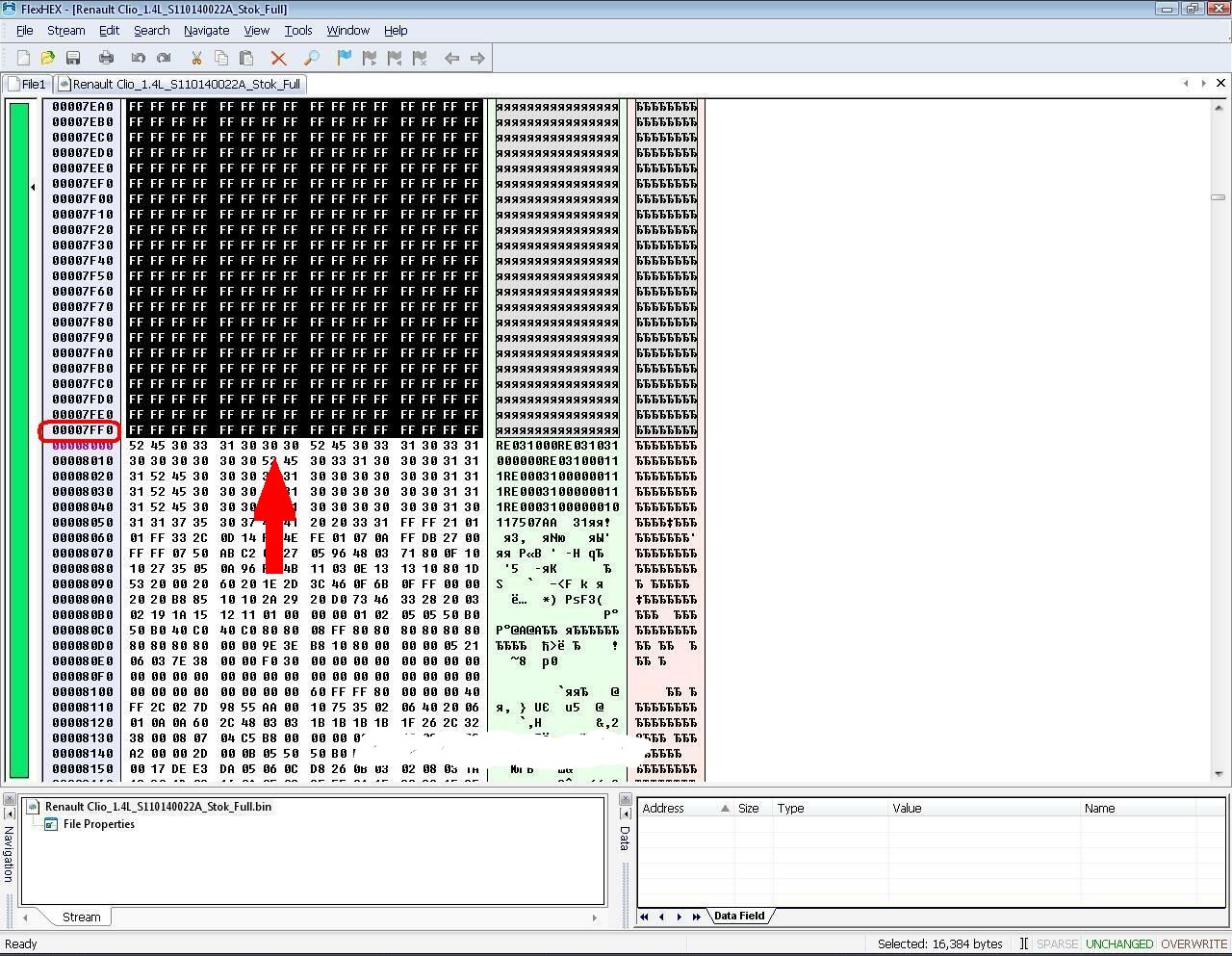
Task: Click ASCII text RE031000RE031031
Action: click(557, 446)
